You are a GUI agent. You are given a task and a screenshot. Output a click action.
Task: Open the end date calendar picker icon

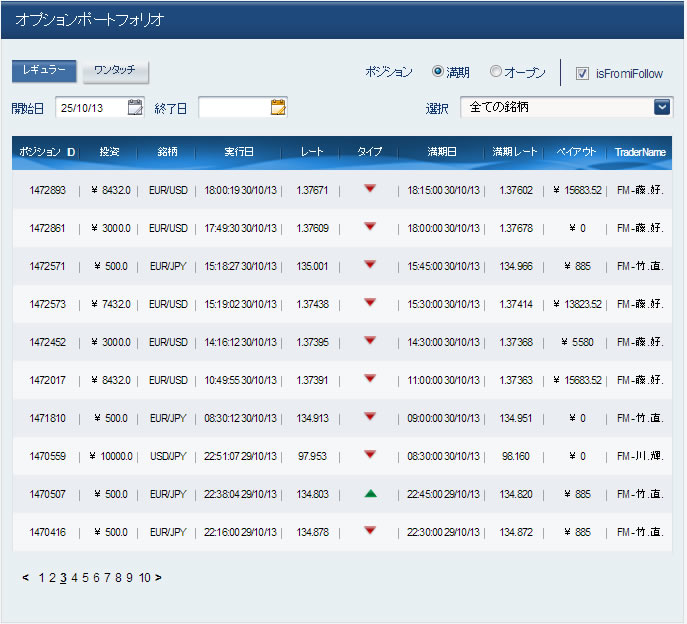[278, 107]
